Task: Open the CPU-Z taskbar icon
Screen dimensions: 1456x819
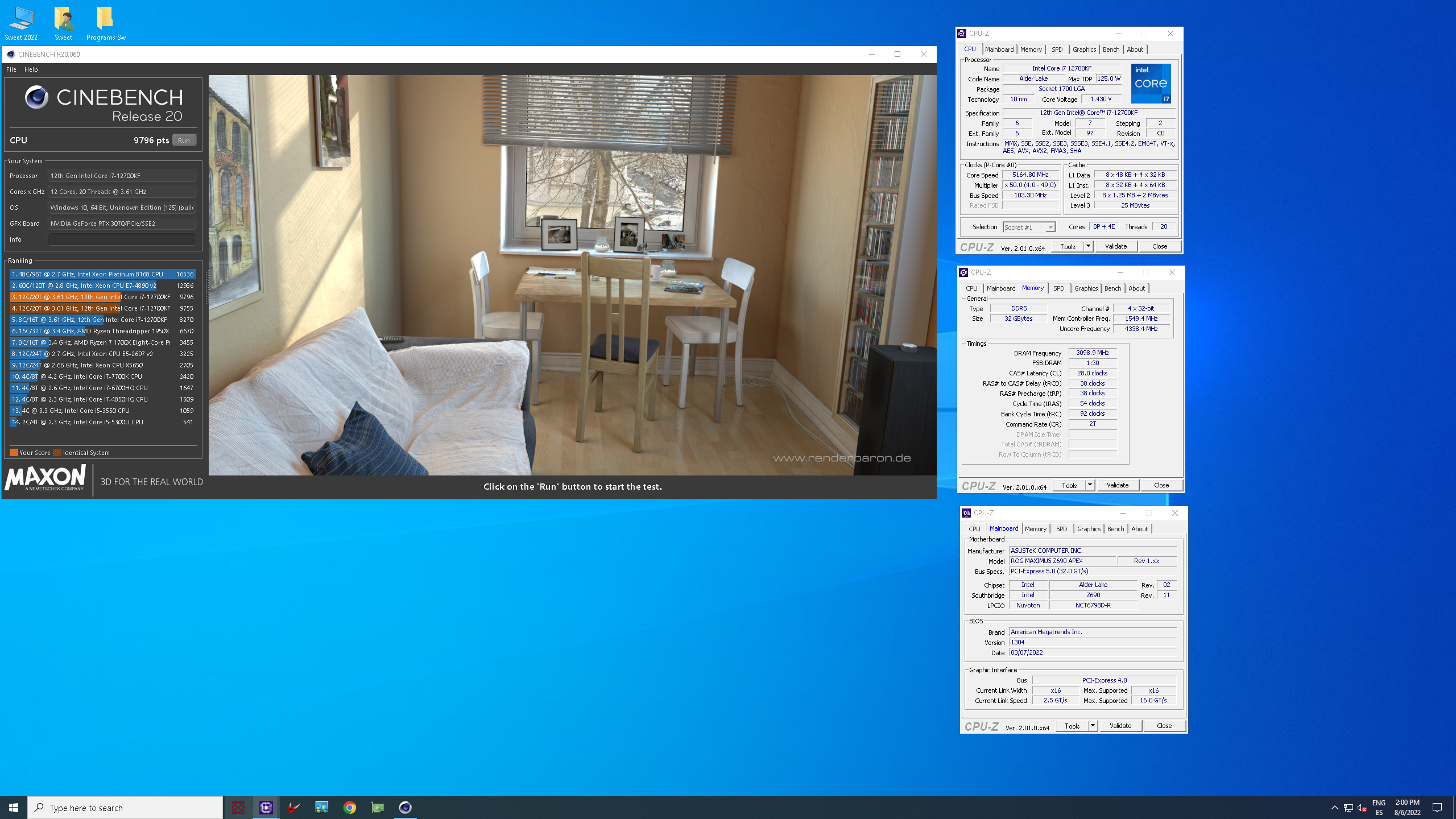Action: (x=266, y=807)
